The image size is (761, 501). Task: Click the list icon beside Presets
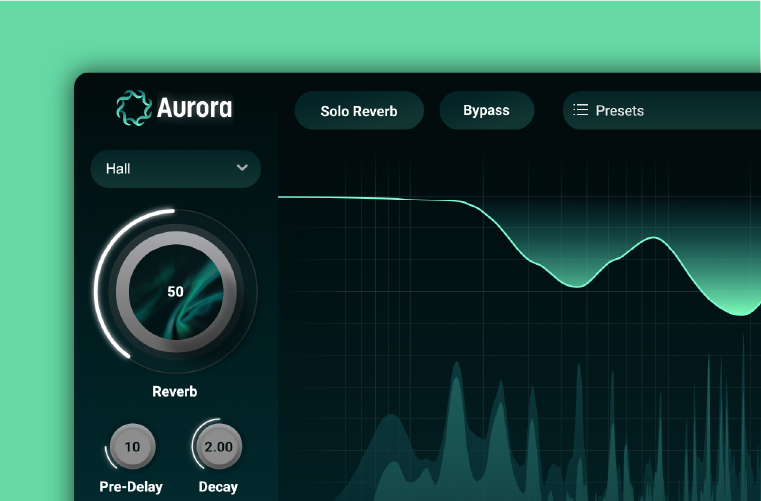click(x=580, y=110)
